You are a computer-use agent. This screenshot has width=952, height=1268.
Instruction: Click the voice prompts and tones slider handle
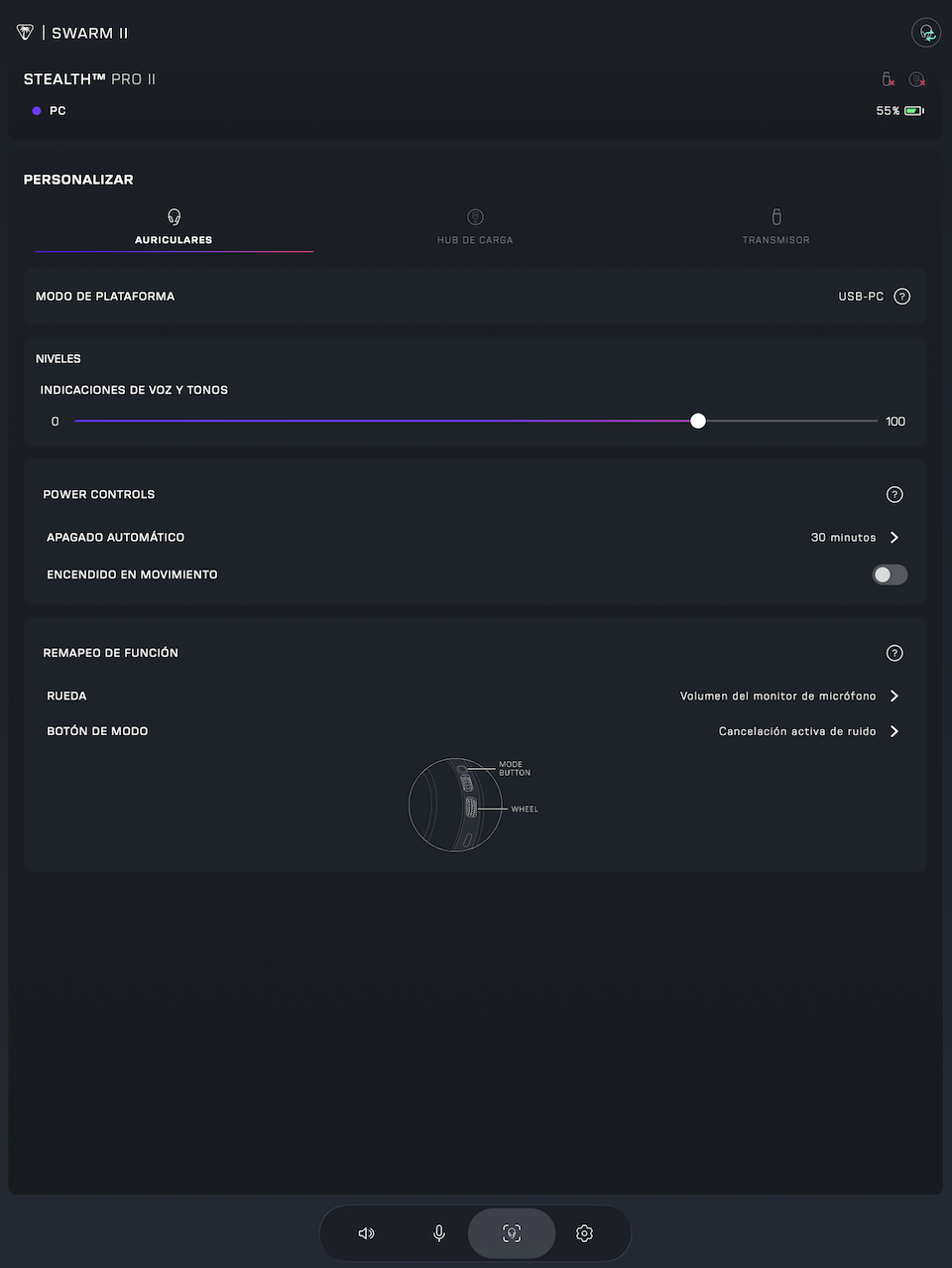pos(698,421)
